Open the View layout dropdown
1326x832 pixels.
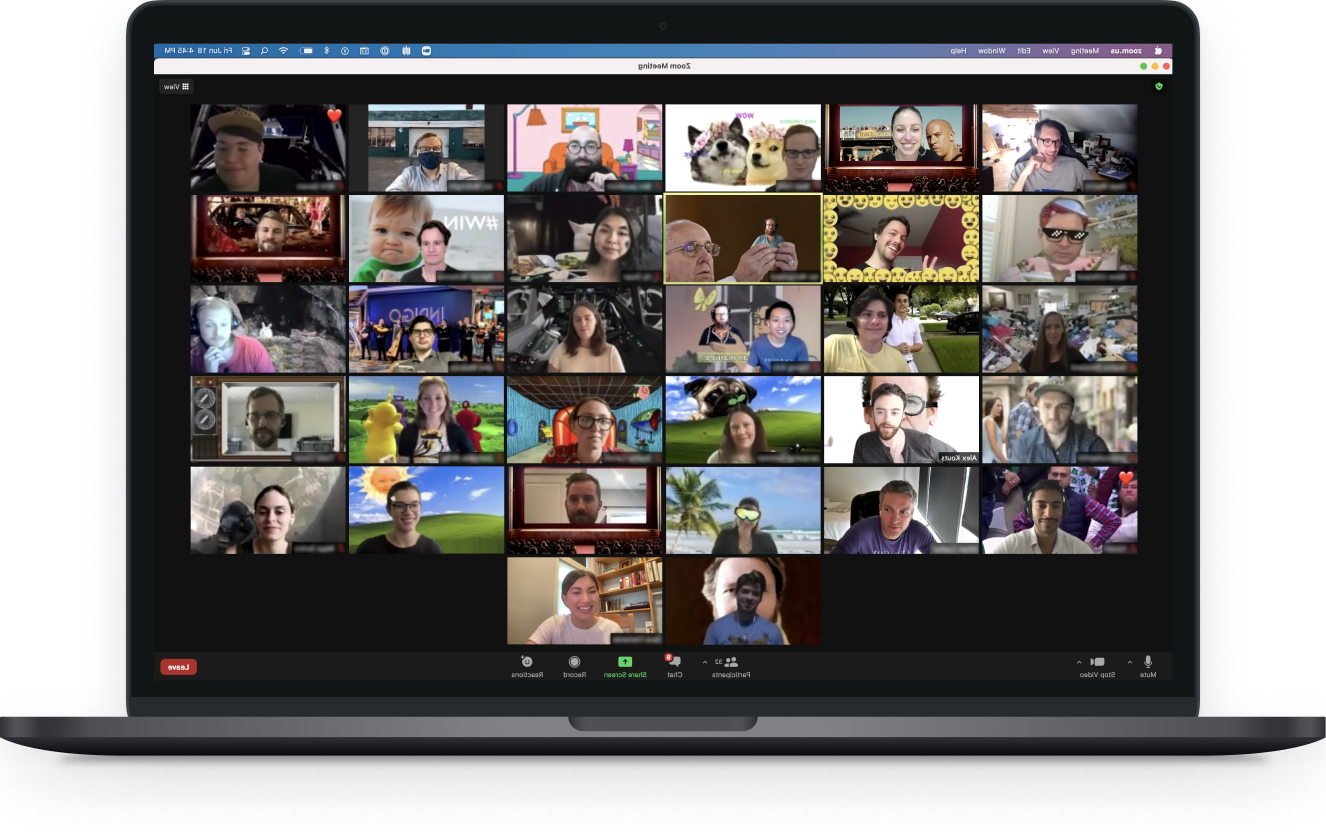point(177,87)
